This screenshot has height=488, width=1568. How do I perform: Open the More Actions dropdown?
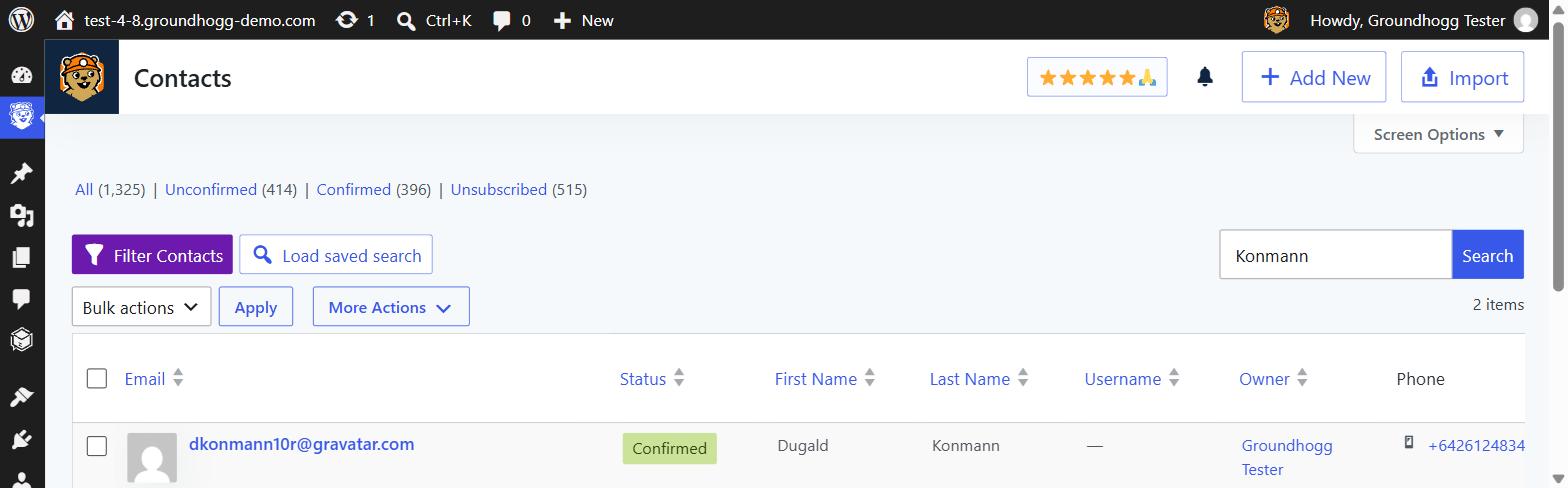[x=391, y=307]
